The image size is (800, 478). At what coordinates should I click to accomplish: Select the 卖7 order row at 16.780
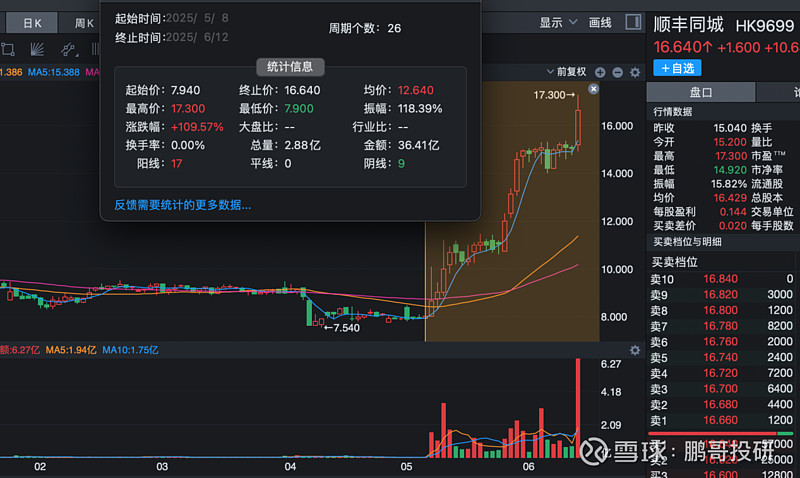pos(722,326)
